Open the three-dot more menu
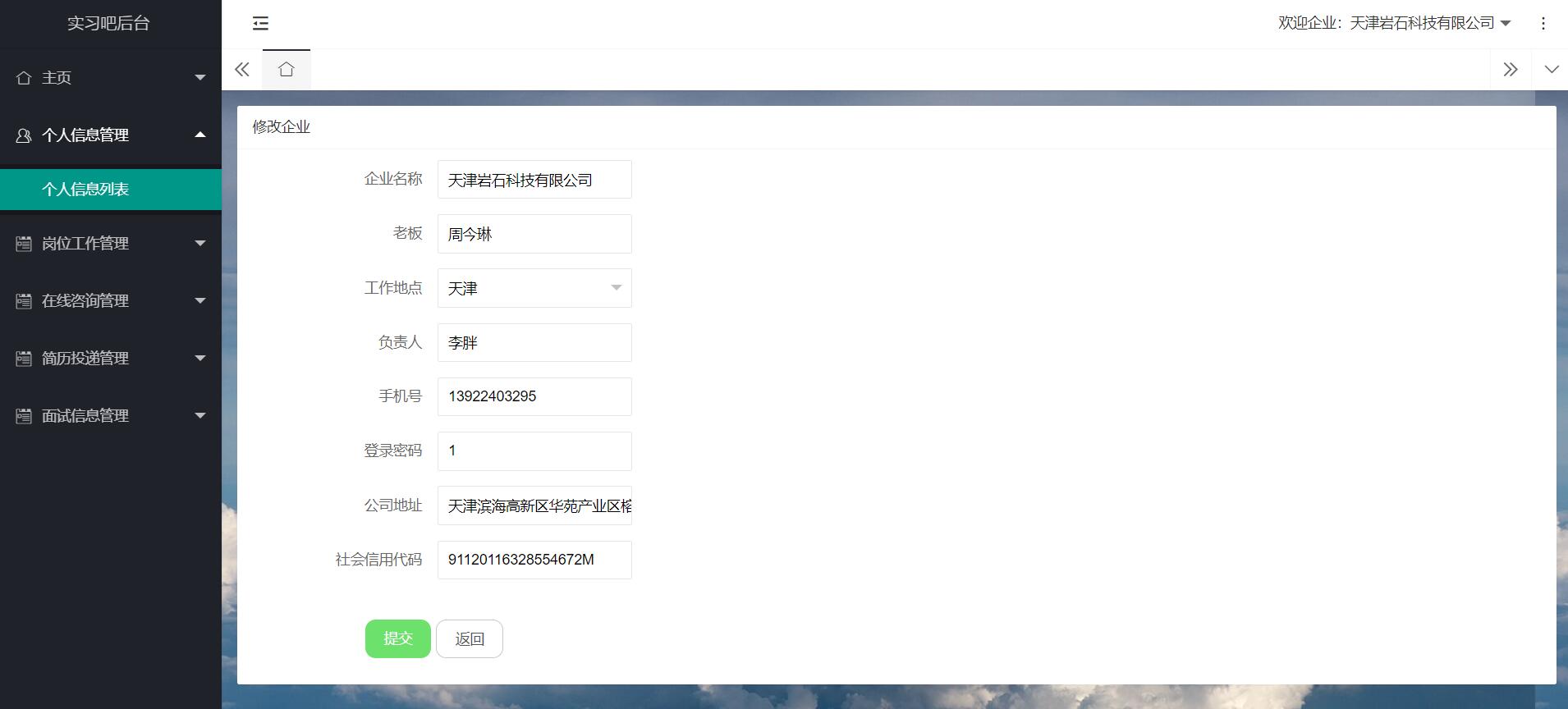 (1543, 24)
